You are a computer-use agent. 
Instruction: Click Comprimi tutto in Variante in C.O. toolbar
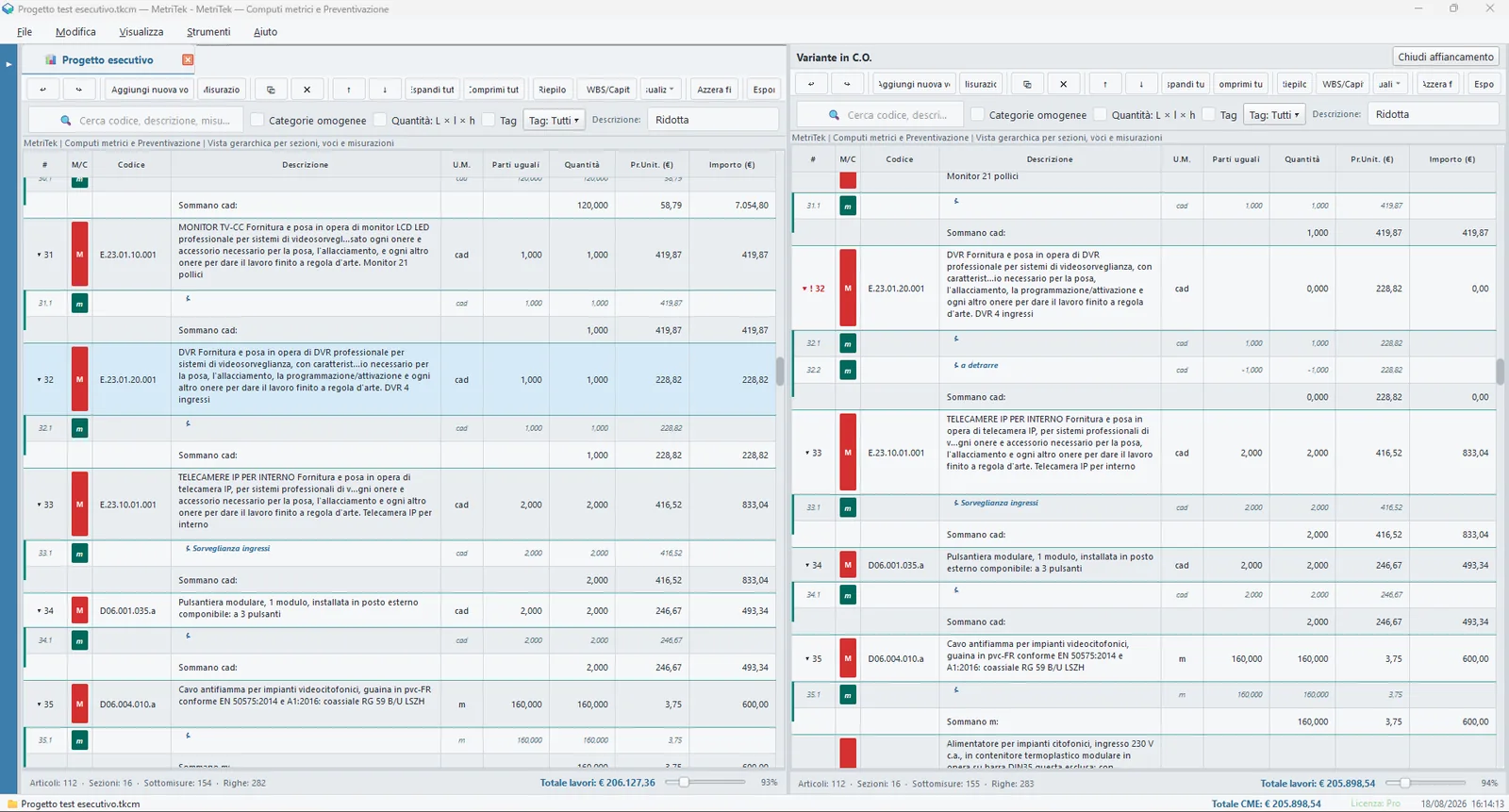(1241, 84)
